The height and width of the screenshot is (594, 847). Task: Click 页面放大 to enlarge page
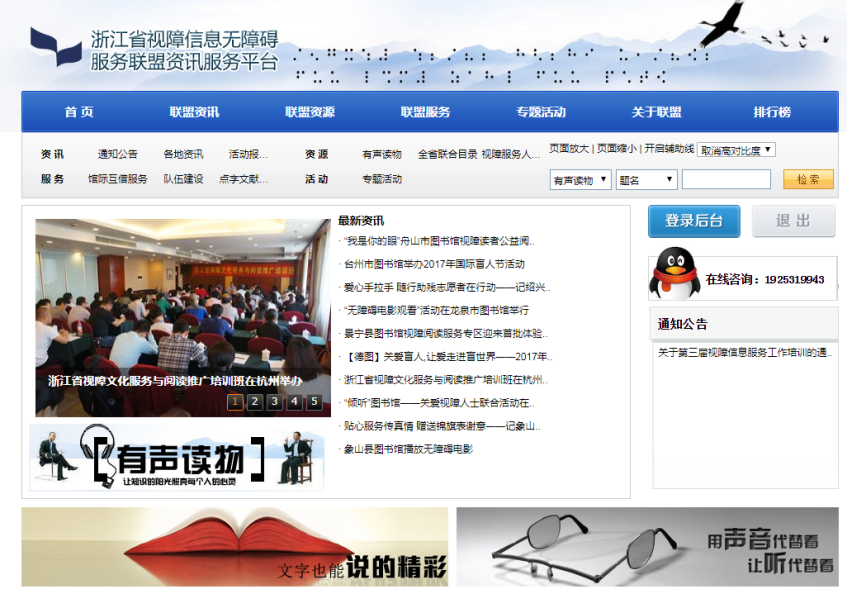click(x=569, y=149)
